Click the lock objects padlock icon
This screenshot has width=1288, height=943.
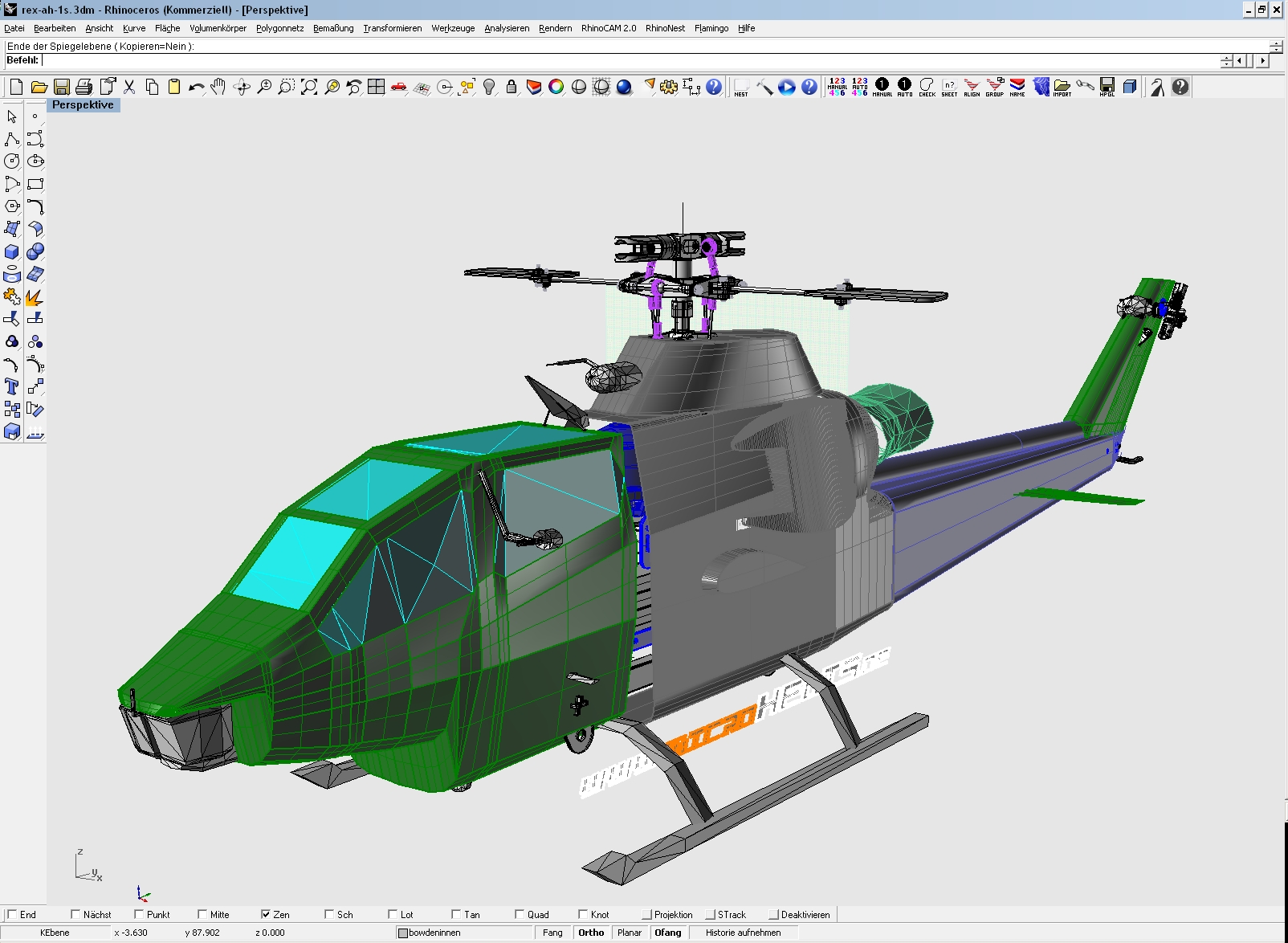(x=512, y=87)
